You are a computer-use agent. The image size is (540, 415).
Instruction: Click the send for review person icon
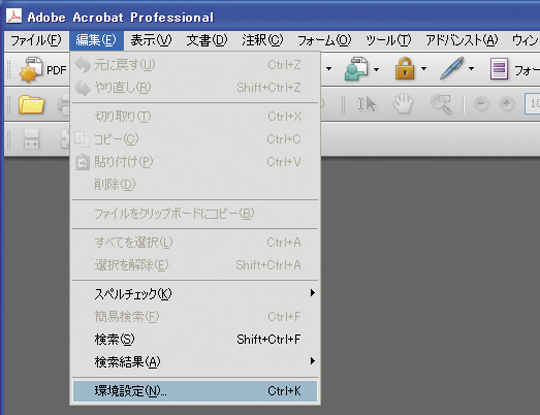[x=356, y=69]
